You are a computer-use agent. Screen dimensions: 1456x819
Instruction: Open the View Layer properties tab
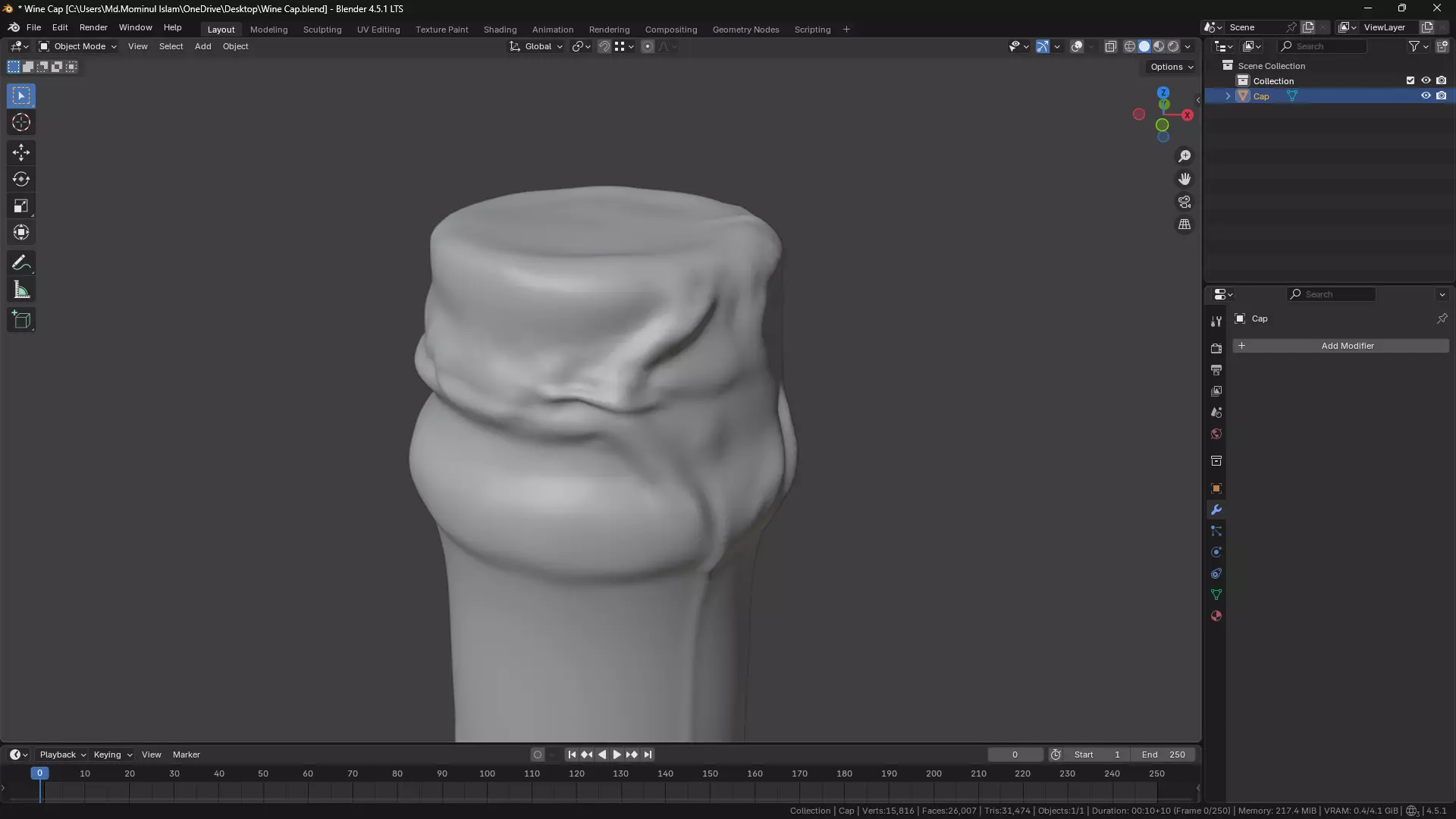tap(1216, 391)
